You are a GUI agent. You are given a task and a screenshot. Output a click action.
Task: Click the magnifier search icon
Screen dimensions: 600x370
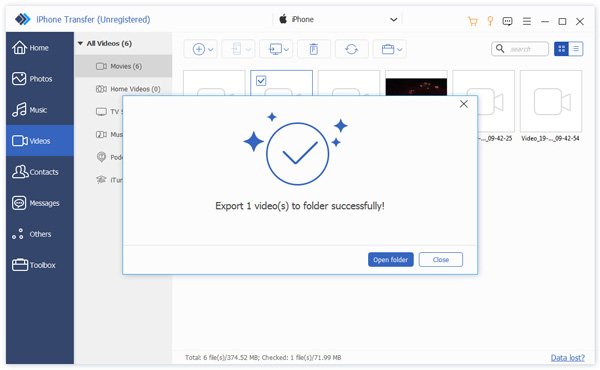(500, 49)
